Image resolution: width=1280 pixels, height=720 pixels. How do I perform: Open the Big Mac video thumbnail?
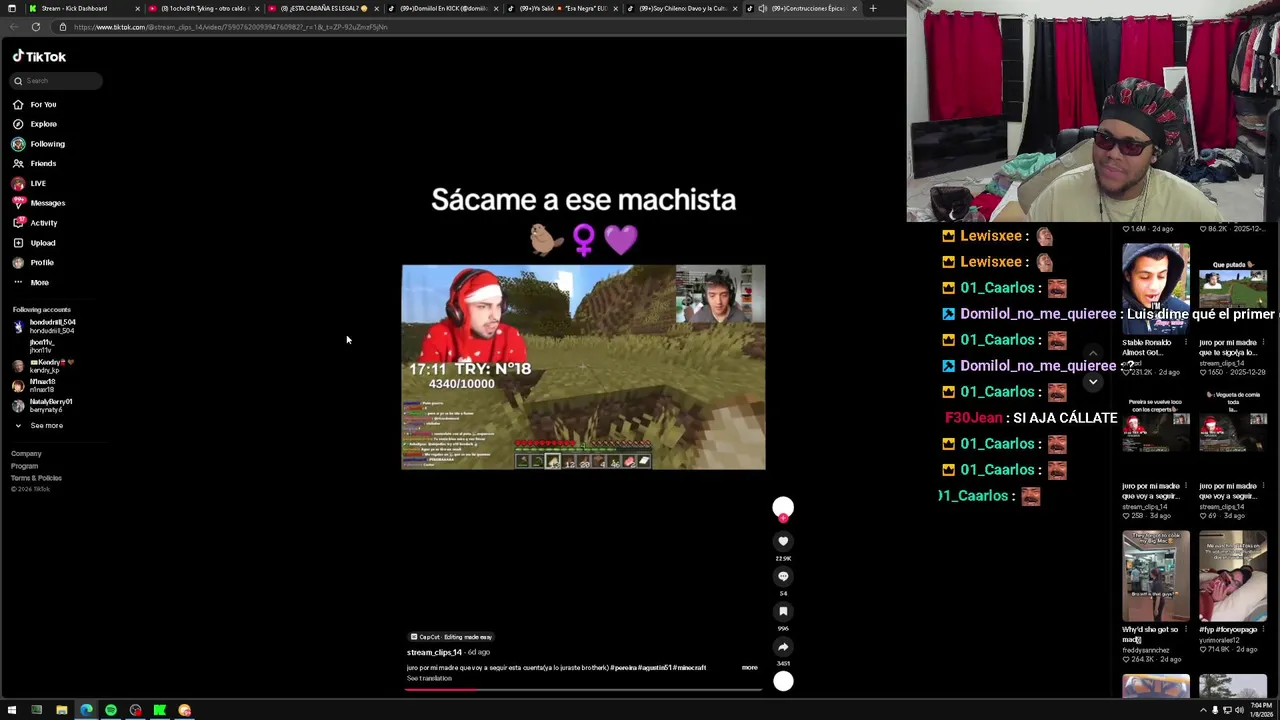coord(1156,576)
